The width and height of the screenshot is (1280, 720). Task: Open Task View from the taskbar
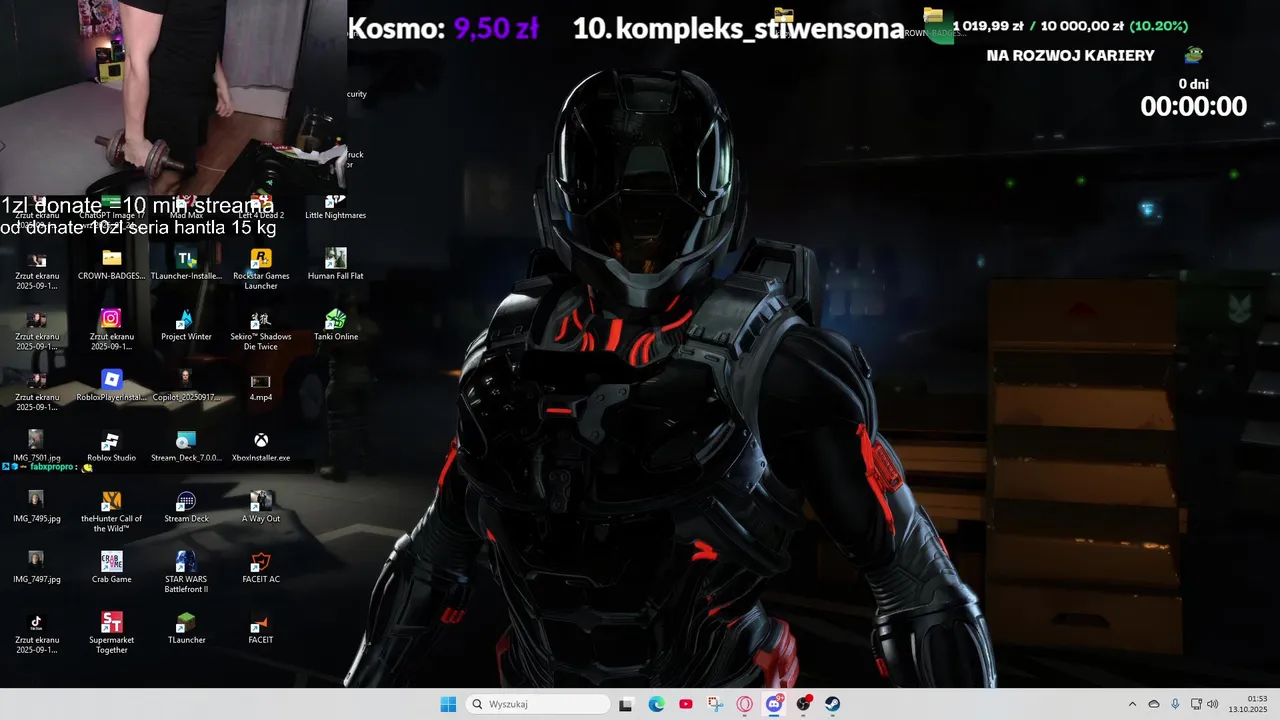(626, 704)
